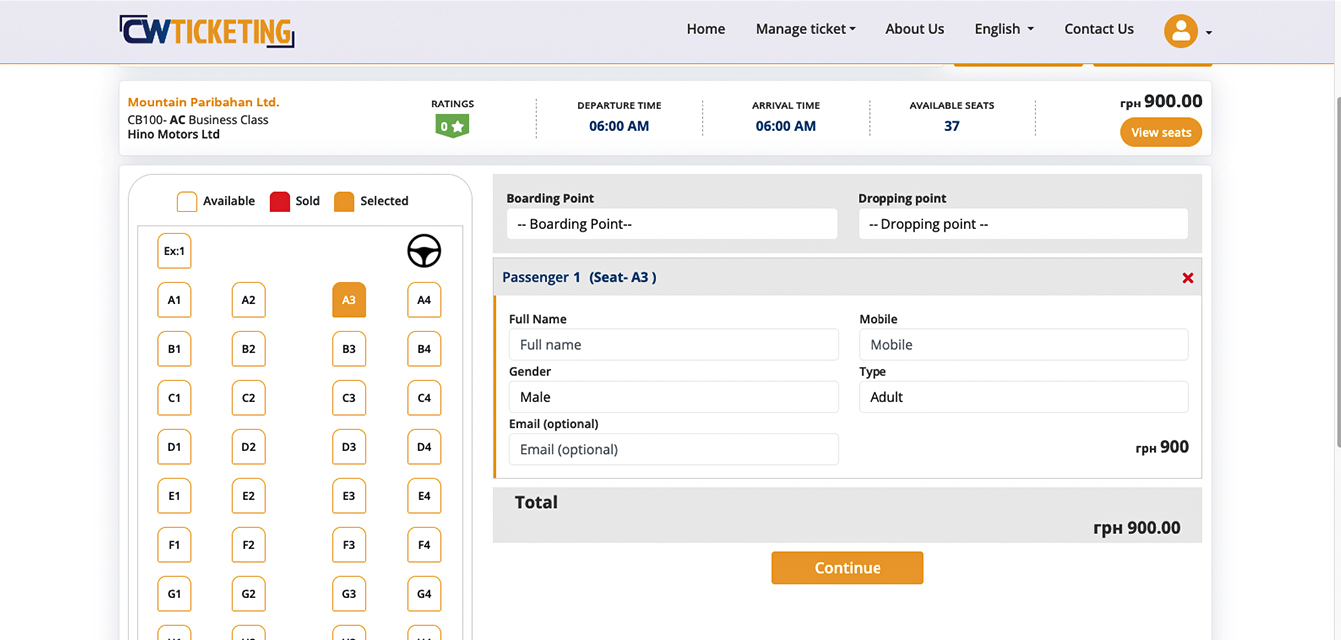Viewport: 1341px width, 640px height.
Task: Open the Boarding Point dropdown
Action: 671,224
